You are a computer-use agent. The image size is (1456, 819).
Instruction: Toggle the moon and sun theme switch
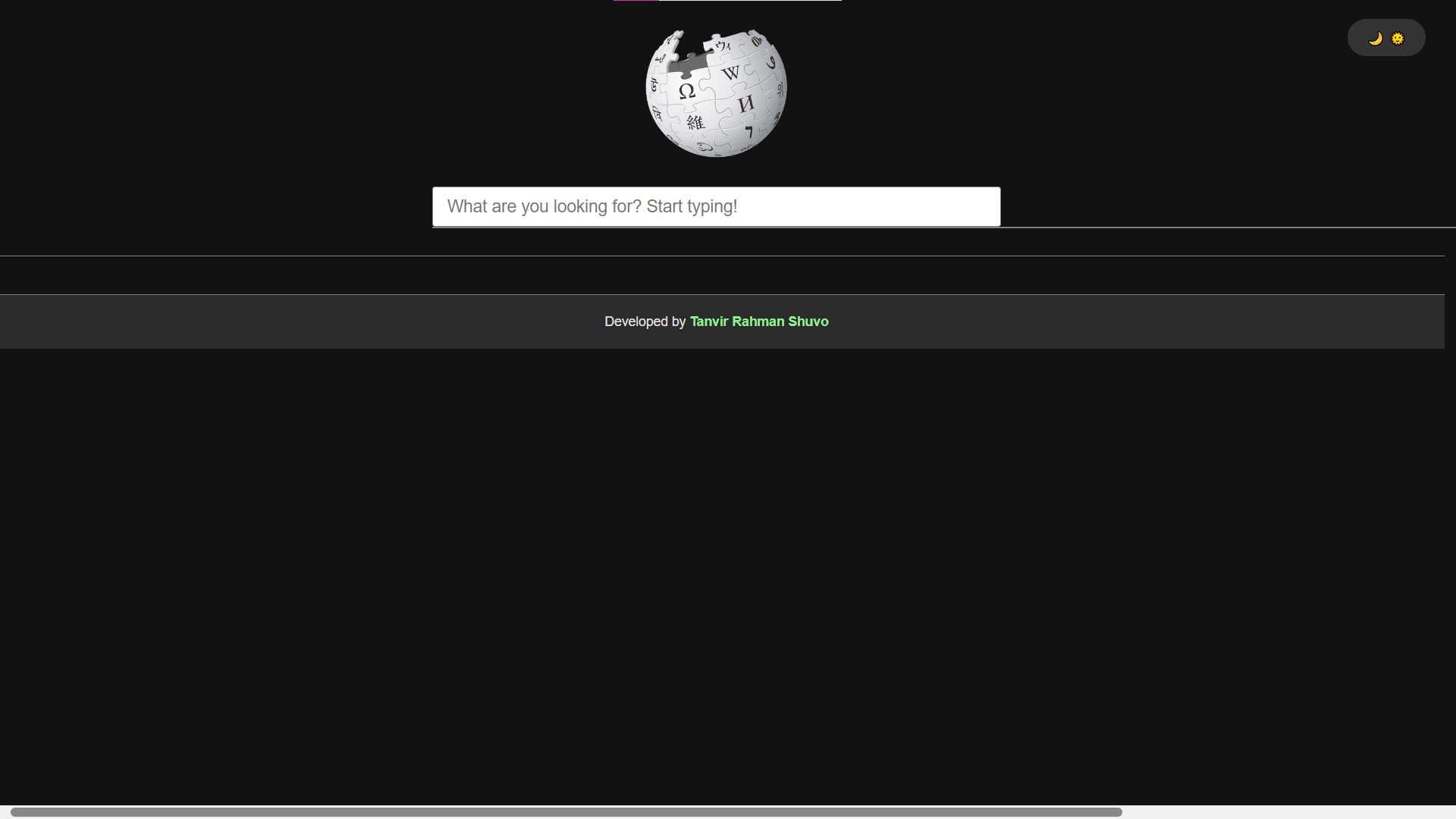(1386, 38)
